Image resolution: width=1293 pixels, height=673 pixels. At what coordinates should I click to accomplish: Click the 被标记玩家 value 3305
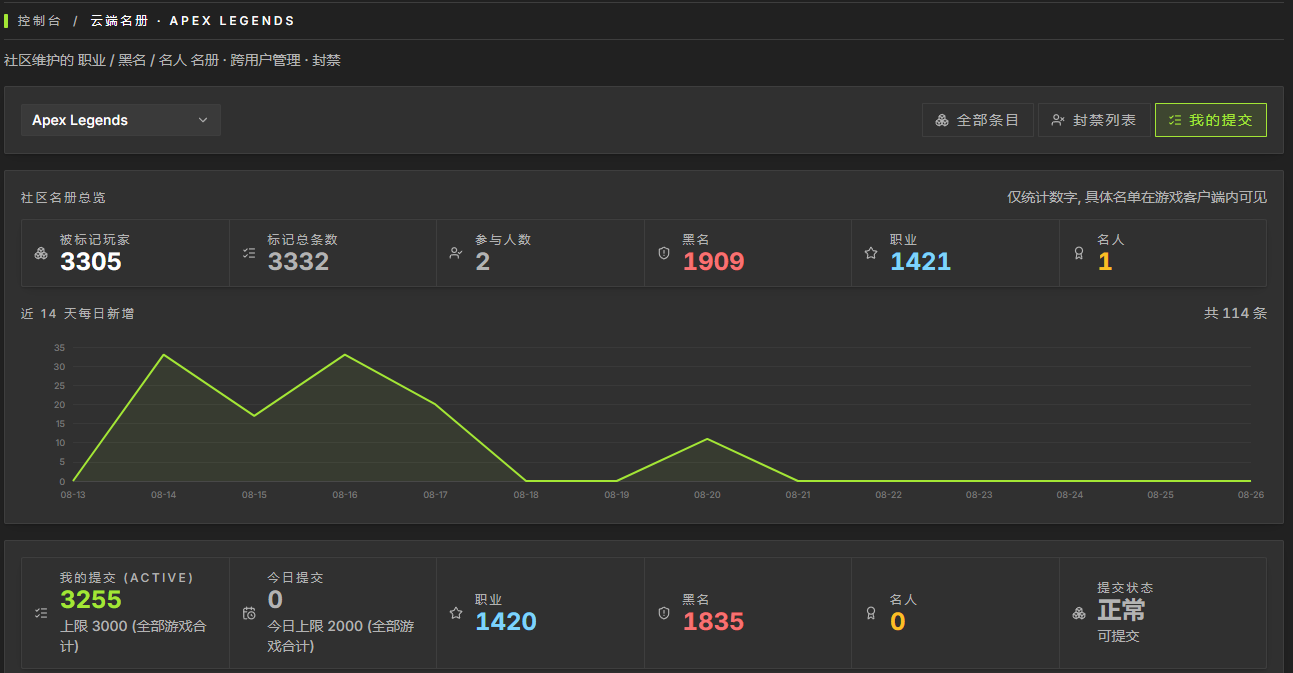coord(91,262)
